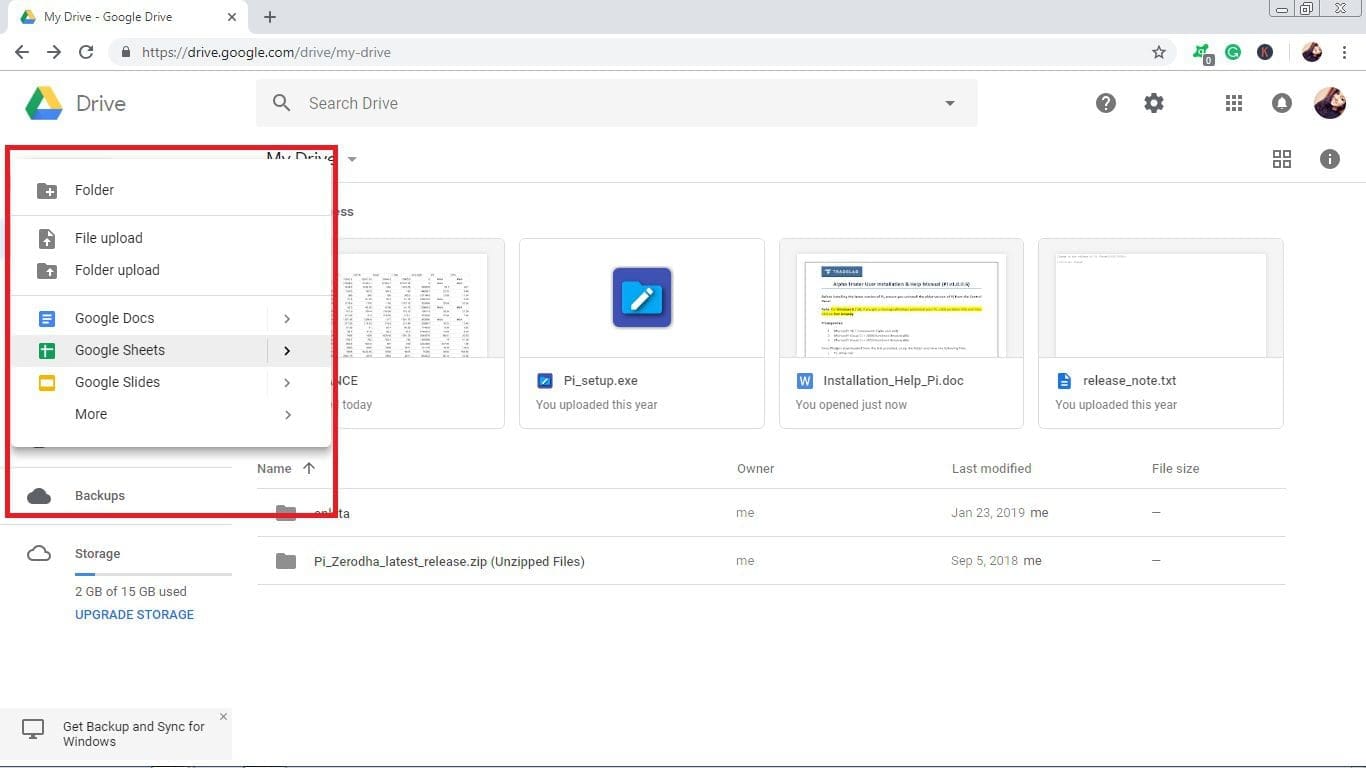Open the Grammarly extension icon
The image size is (1366, 768).
coord(1233,52)
